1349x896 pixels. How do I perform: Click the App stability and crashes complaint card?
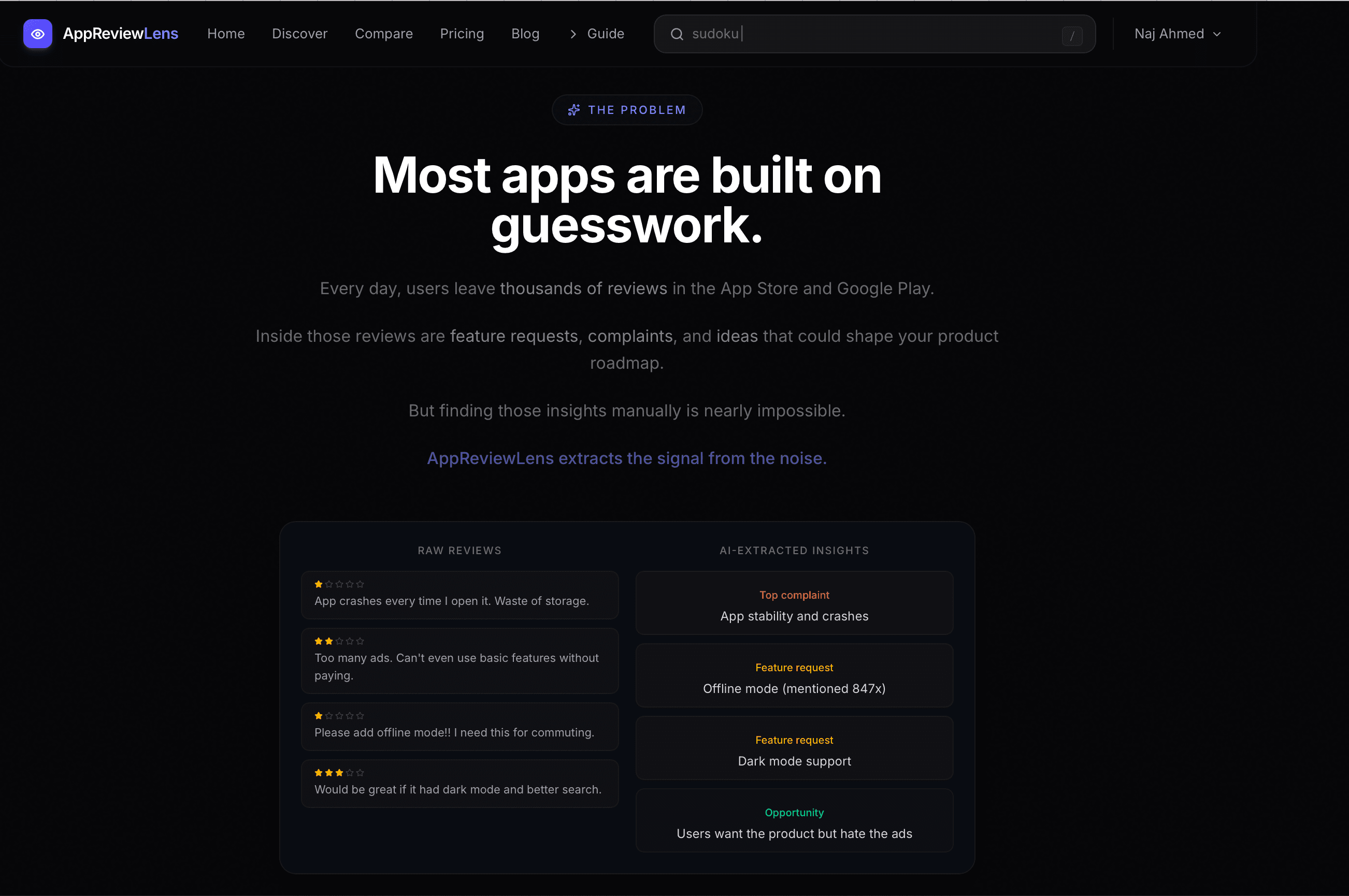tap(794, 603)
